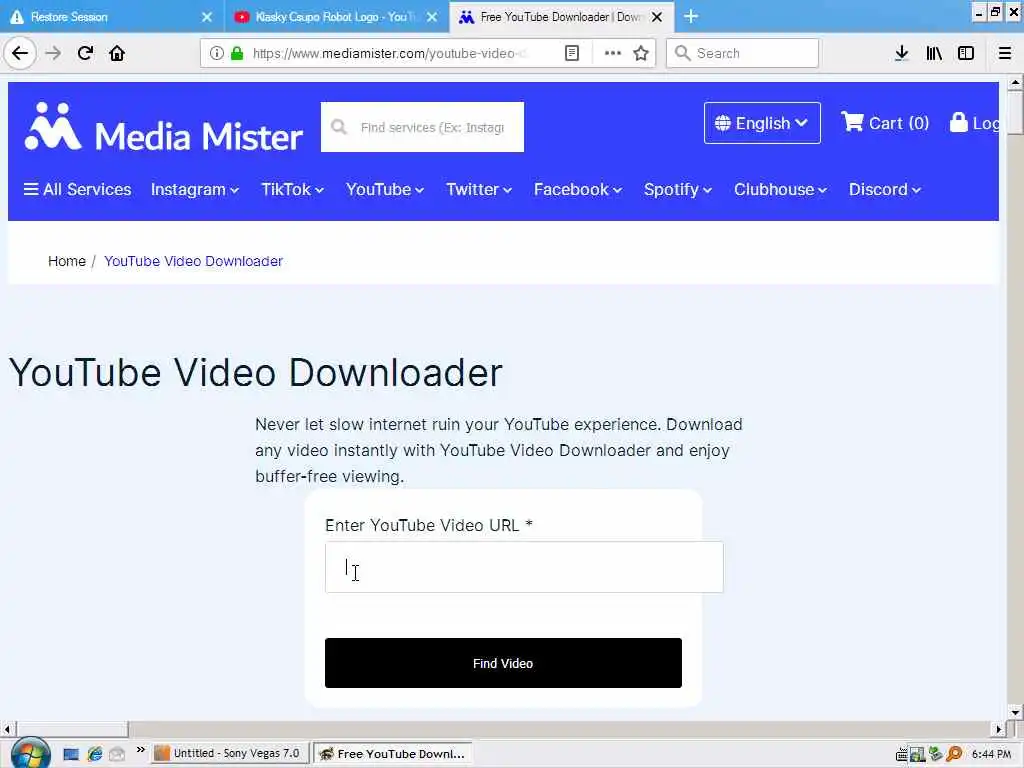Show site information icon in address bar
The width and height of the screenshot is (1024, 768).
click(217, 53)
